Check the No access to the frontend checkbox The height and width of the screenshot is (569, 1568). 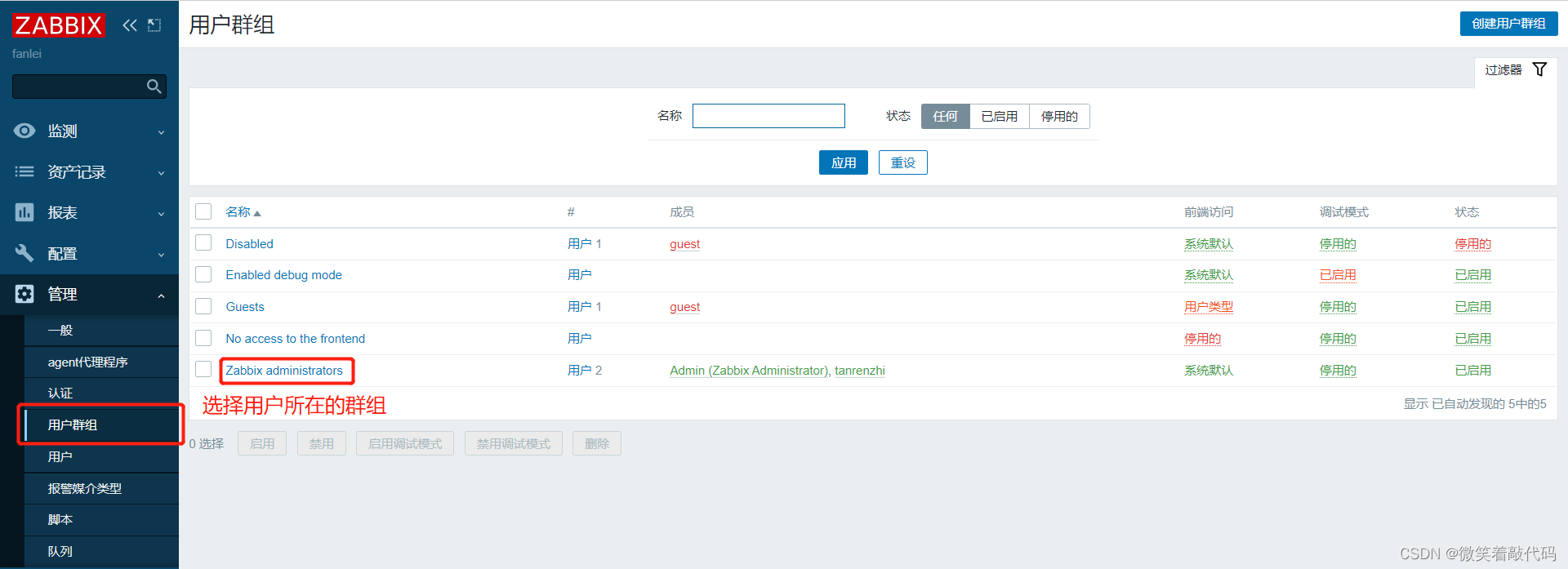tap(203, 338)
